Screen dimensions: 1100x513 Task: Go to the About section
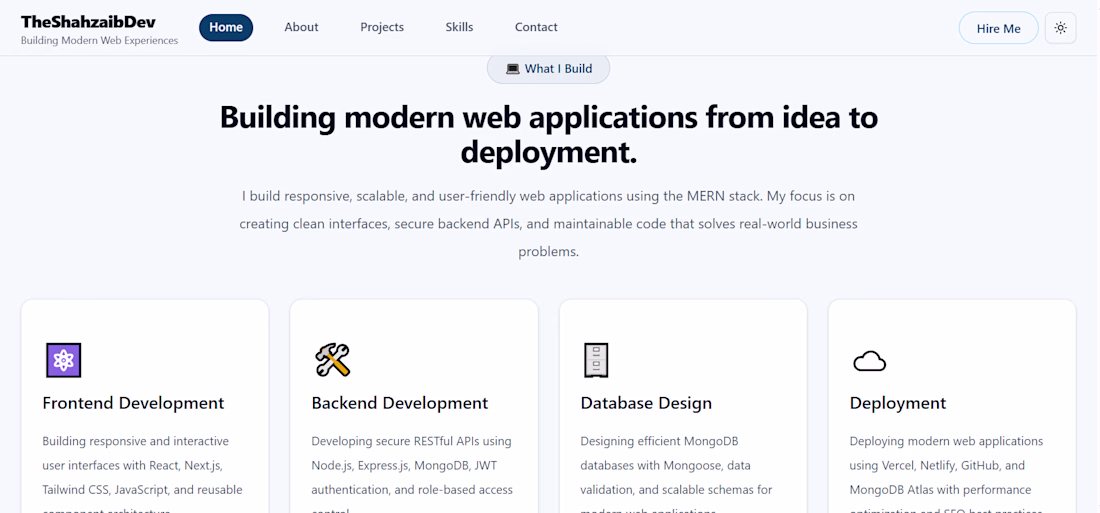(x=301, y=27)
